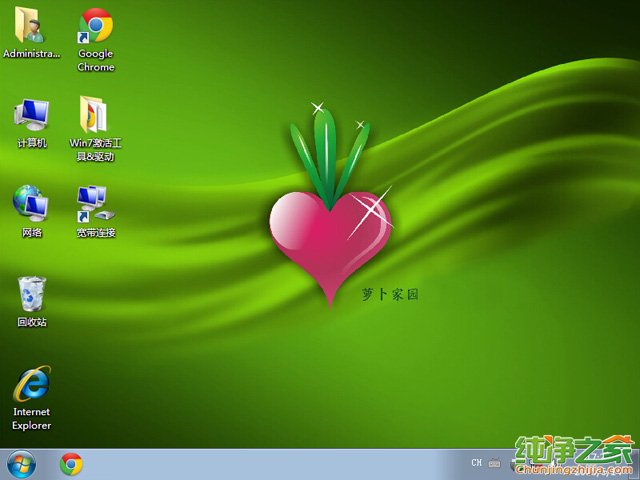Screen dimensions: 640x480
Task: Click the "Win7激活工具&驱动" name label
Action: [x=95, y=150]
